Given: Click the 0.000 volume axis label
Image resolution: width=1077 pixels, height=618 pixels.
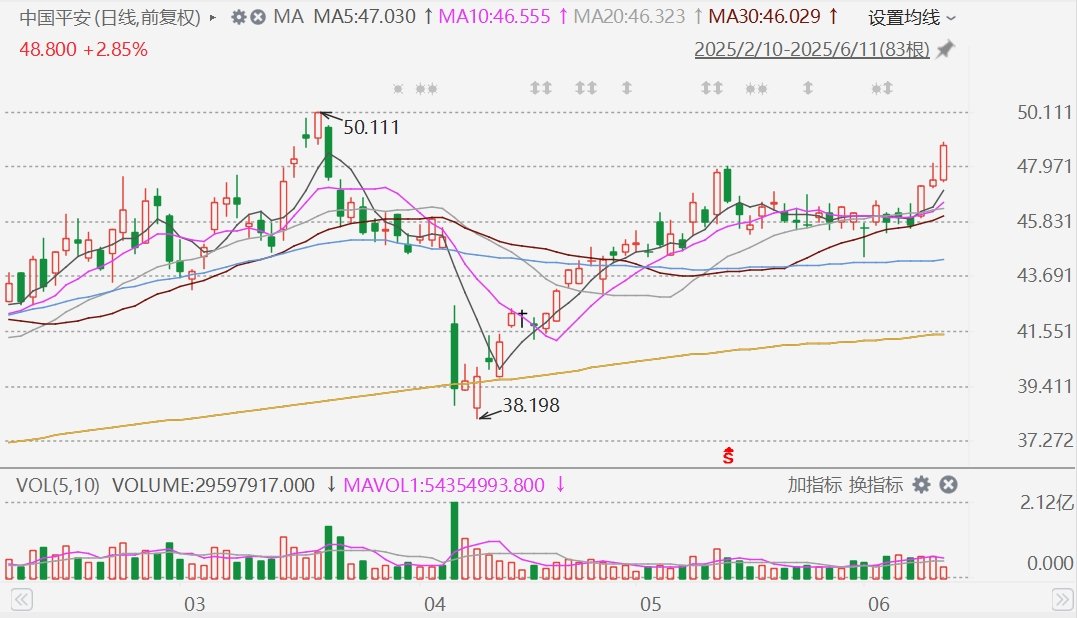Looking at the screenshot, I should (1050, 563).
